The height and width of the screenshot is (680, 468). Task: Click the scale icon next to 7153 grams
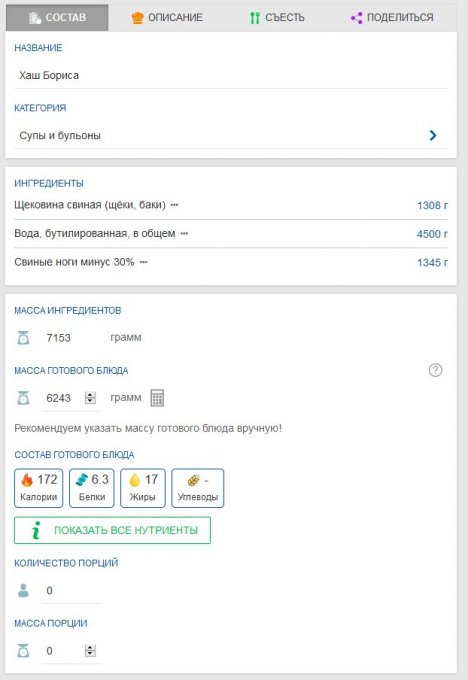[x=23, y=337]
